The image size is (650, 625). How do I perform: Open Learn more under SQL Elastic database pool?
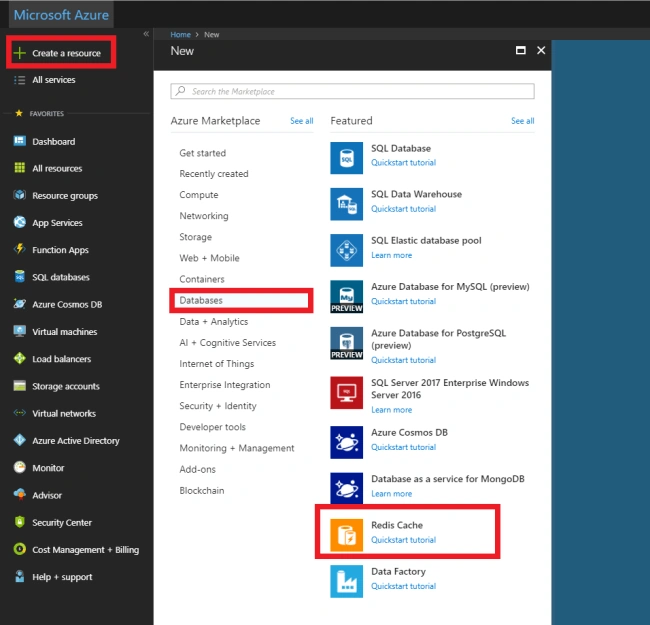[391, 255]
